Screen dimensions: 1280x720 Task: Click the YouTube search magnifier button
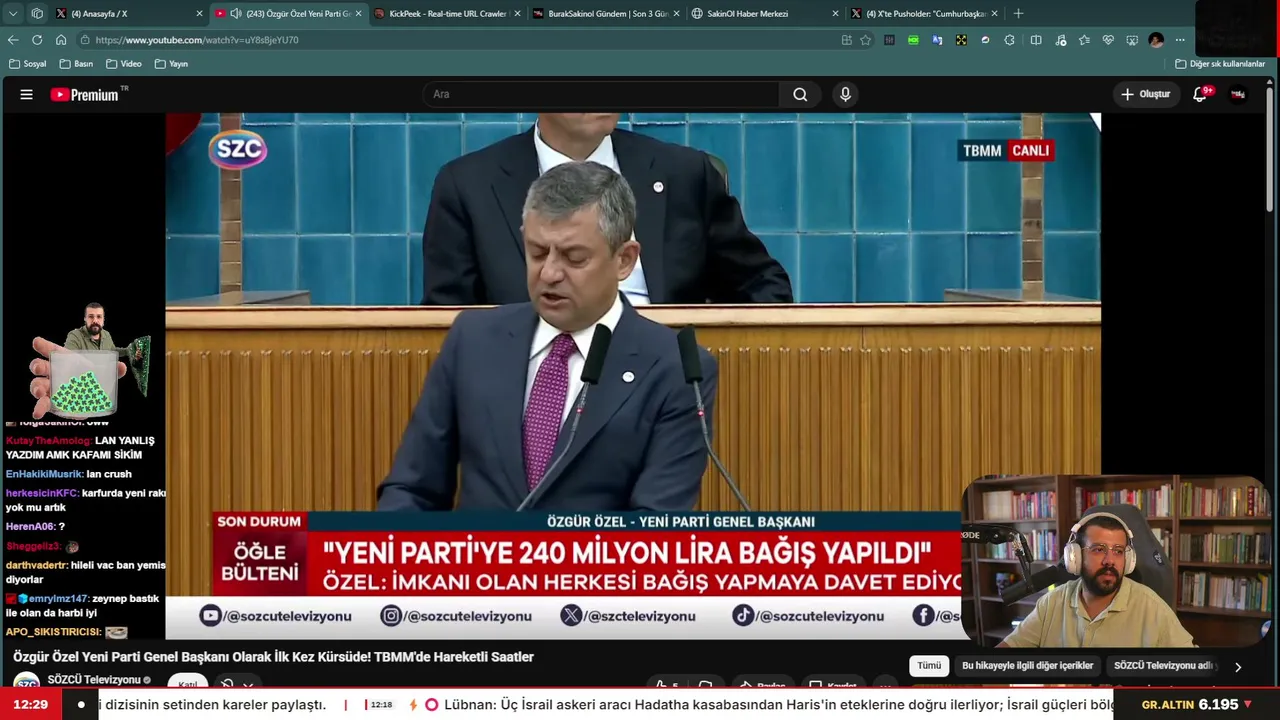800,94
